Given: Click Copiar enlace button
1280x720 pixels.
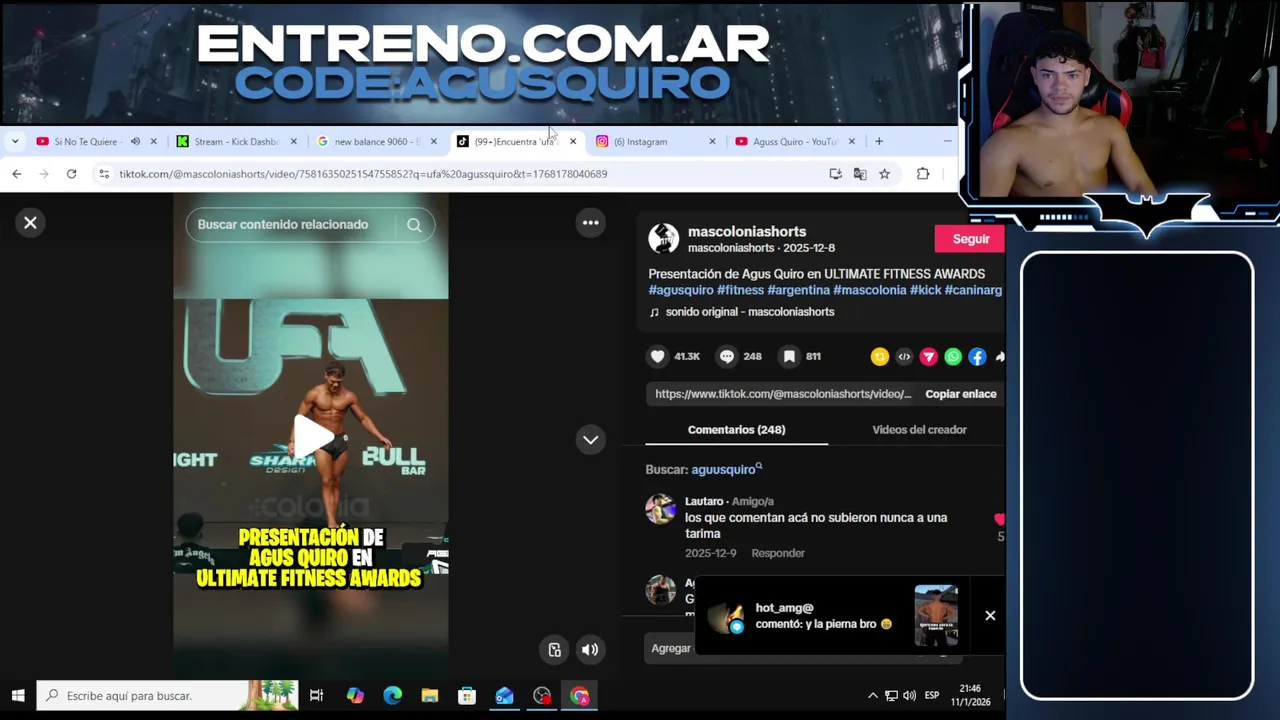Looking at the screenshot, I should (x=961, y=394).
